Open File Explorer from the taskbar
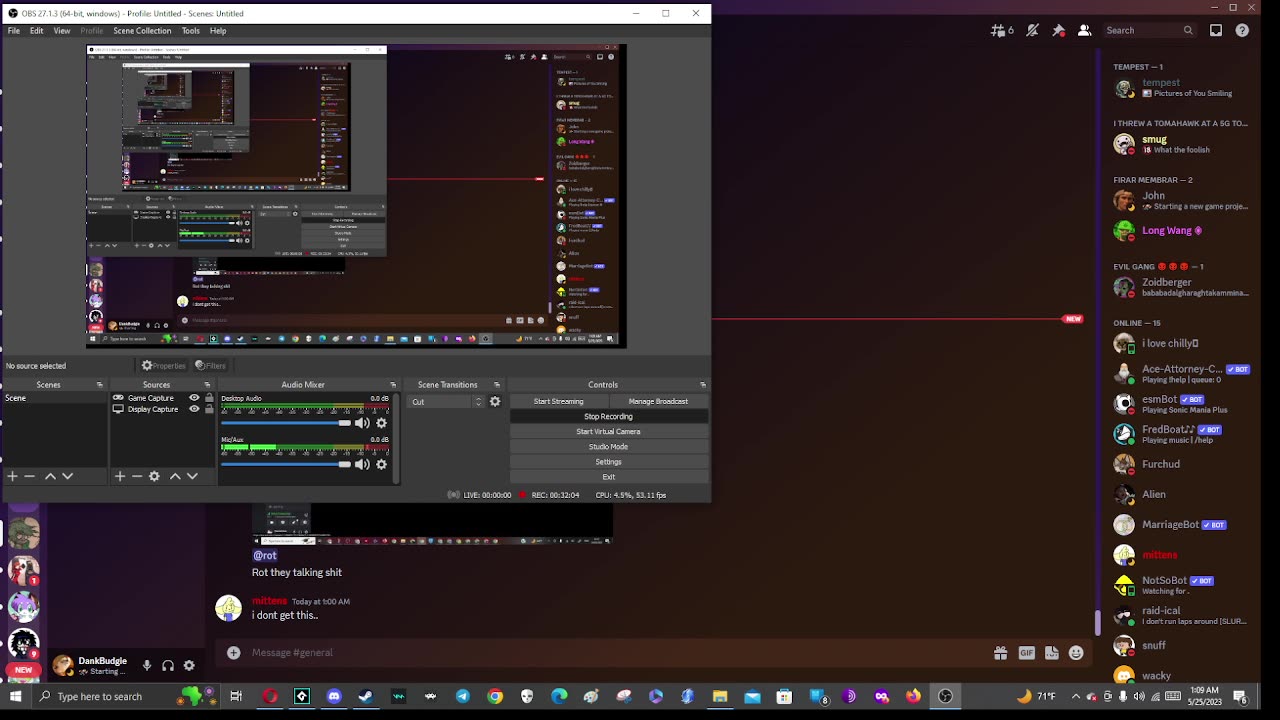Screen dimensions: 1280x720 point(720,696)
